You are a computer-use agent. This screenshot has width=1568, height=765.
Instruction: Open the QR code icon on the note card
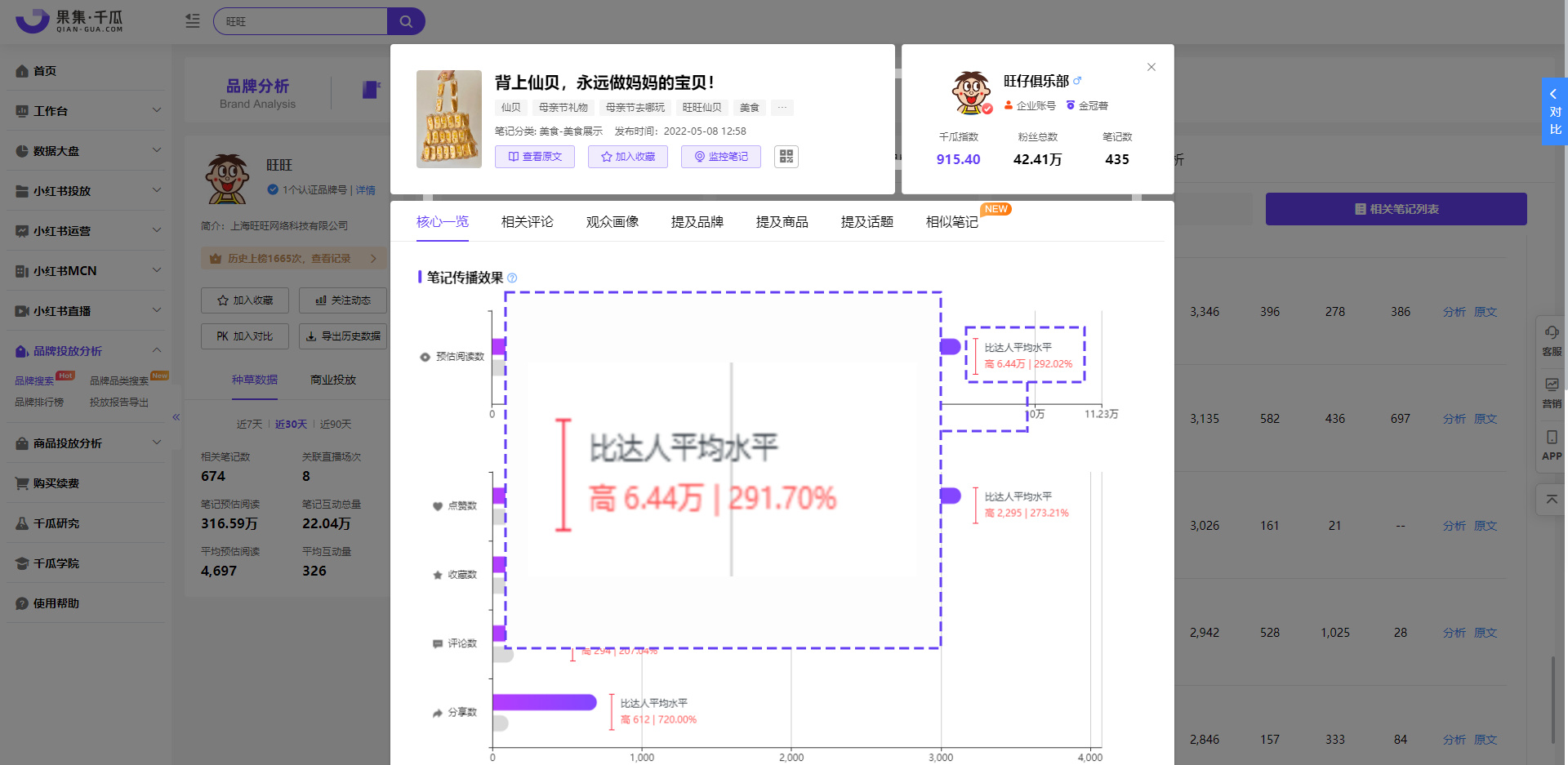coord(786,156)
